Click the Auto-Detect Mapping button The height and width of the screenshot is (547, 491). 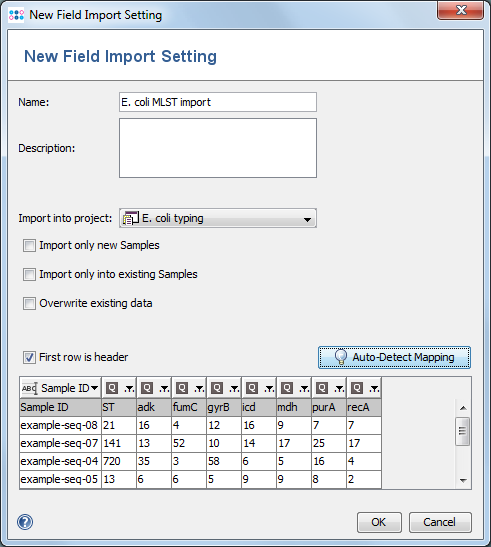(394, 357)
